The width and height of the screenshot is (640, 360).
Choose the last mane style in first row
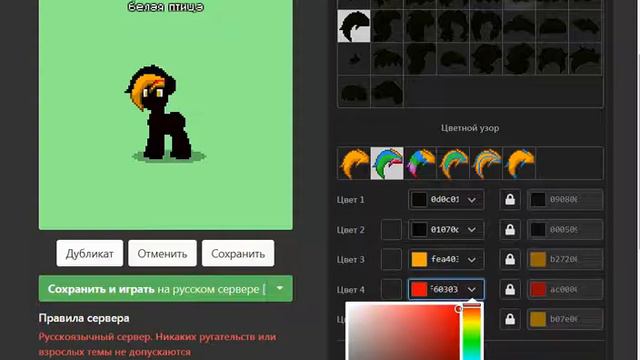(586, 26)
